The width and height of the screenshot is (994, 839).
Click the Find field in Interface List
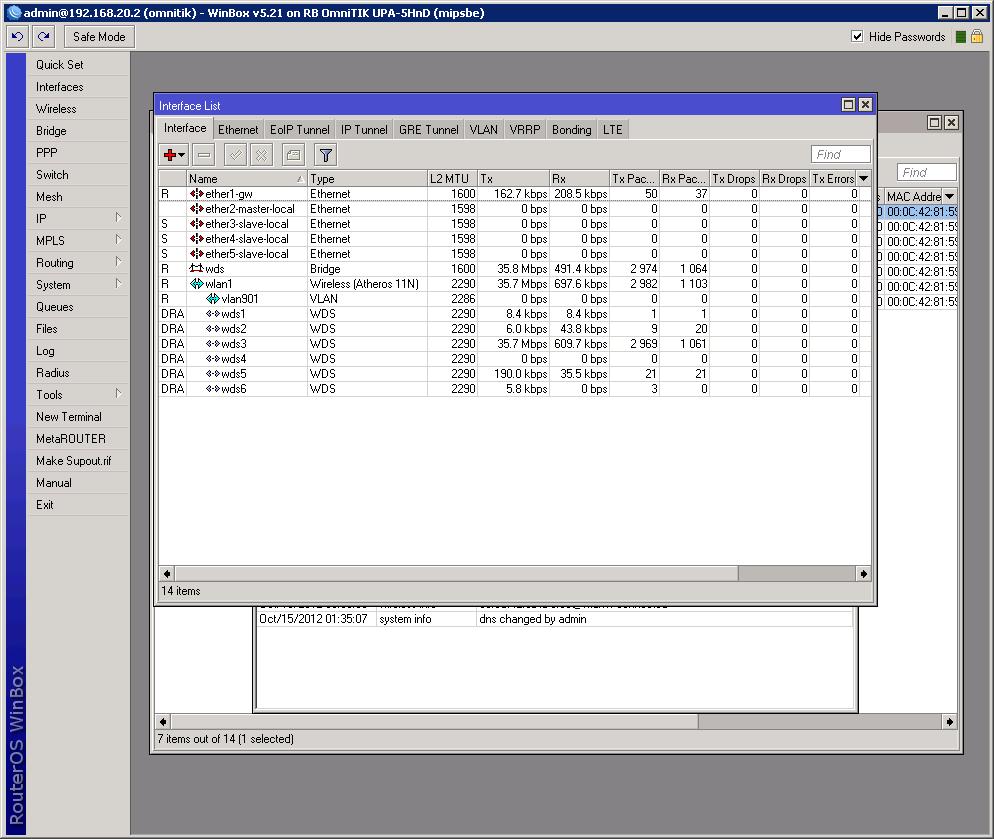coord(840,155)
